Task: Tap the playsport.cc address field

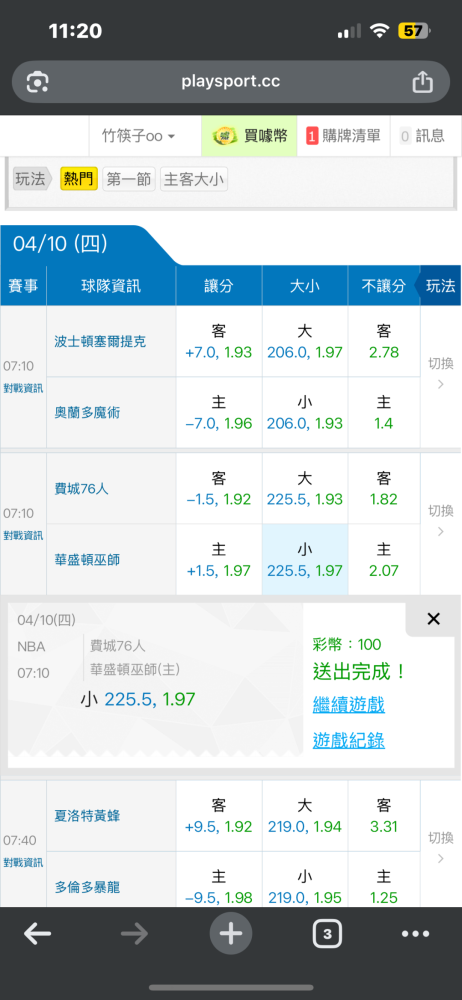Action: tap(231, 82)
